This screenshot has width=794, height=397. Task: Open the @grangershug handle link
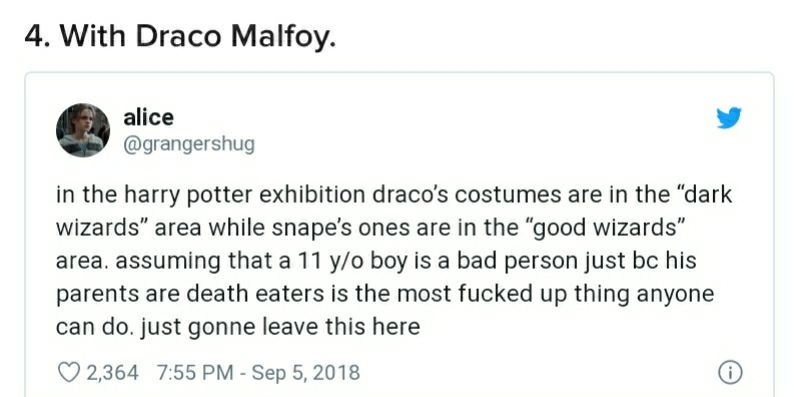coord(189,145)
